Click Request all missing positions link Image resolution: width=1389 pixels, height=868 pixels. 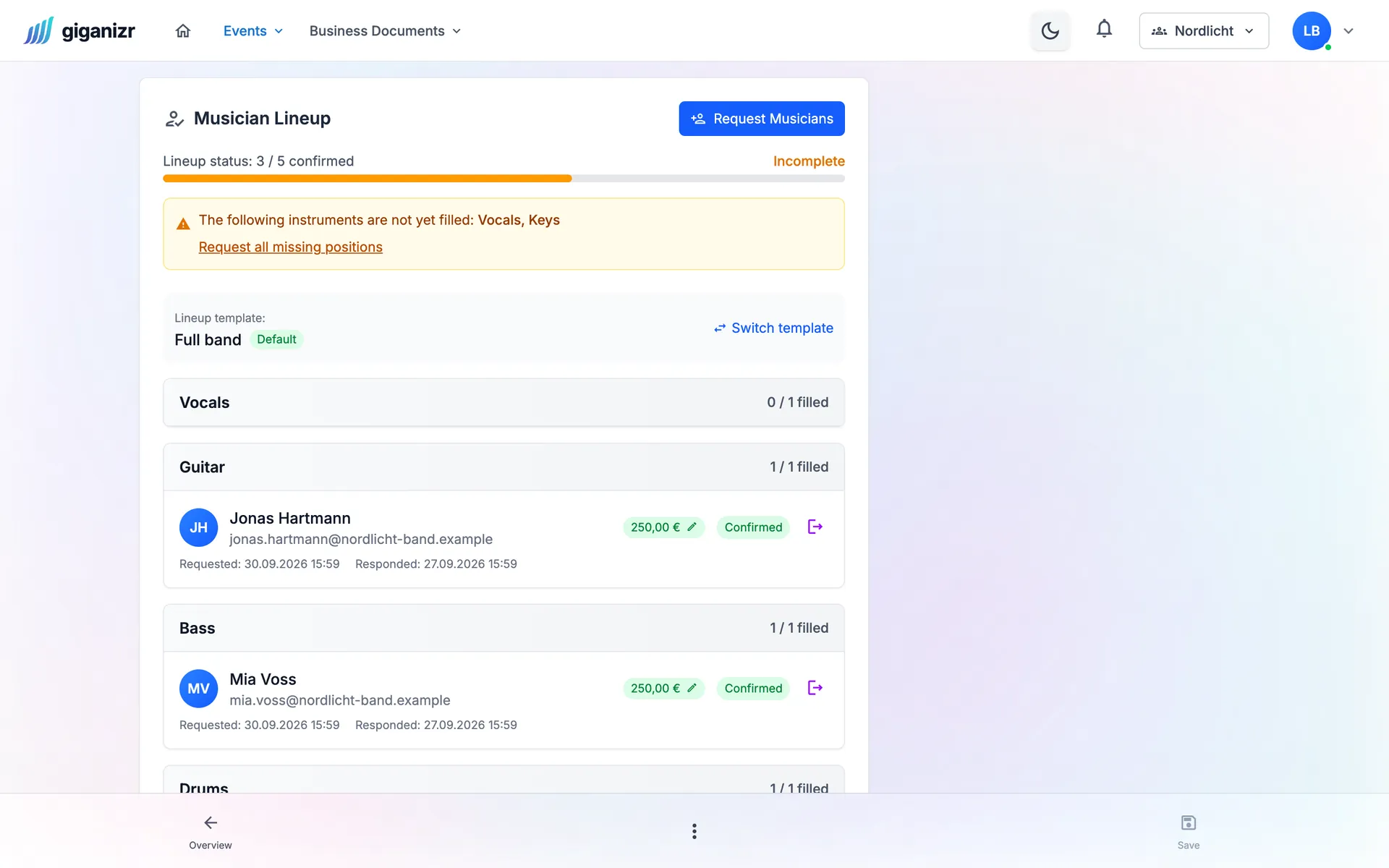(290, 247)
